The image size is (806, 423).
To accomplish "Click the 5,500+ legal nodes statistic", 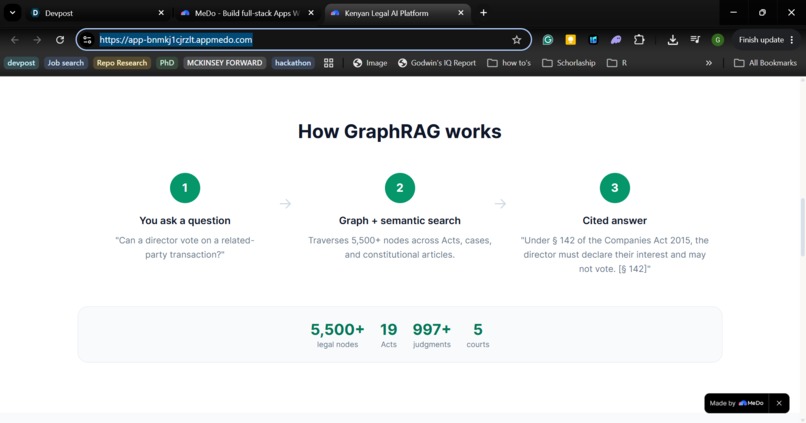I will (337, 335).
